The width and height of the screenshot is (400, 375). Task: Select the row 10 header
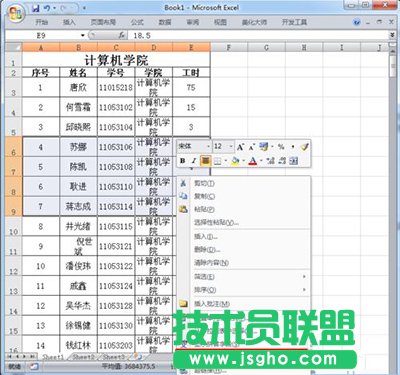pyautogui.click(x=13, y=226)
